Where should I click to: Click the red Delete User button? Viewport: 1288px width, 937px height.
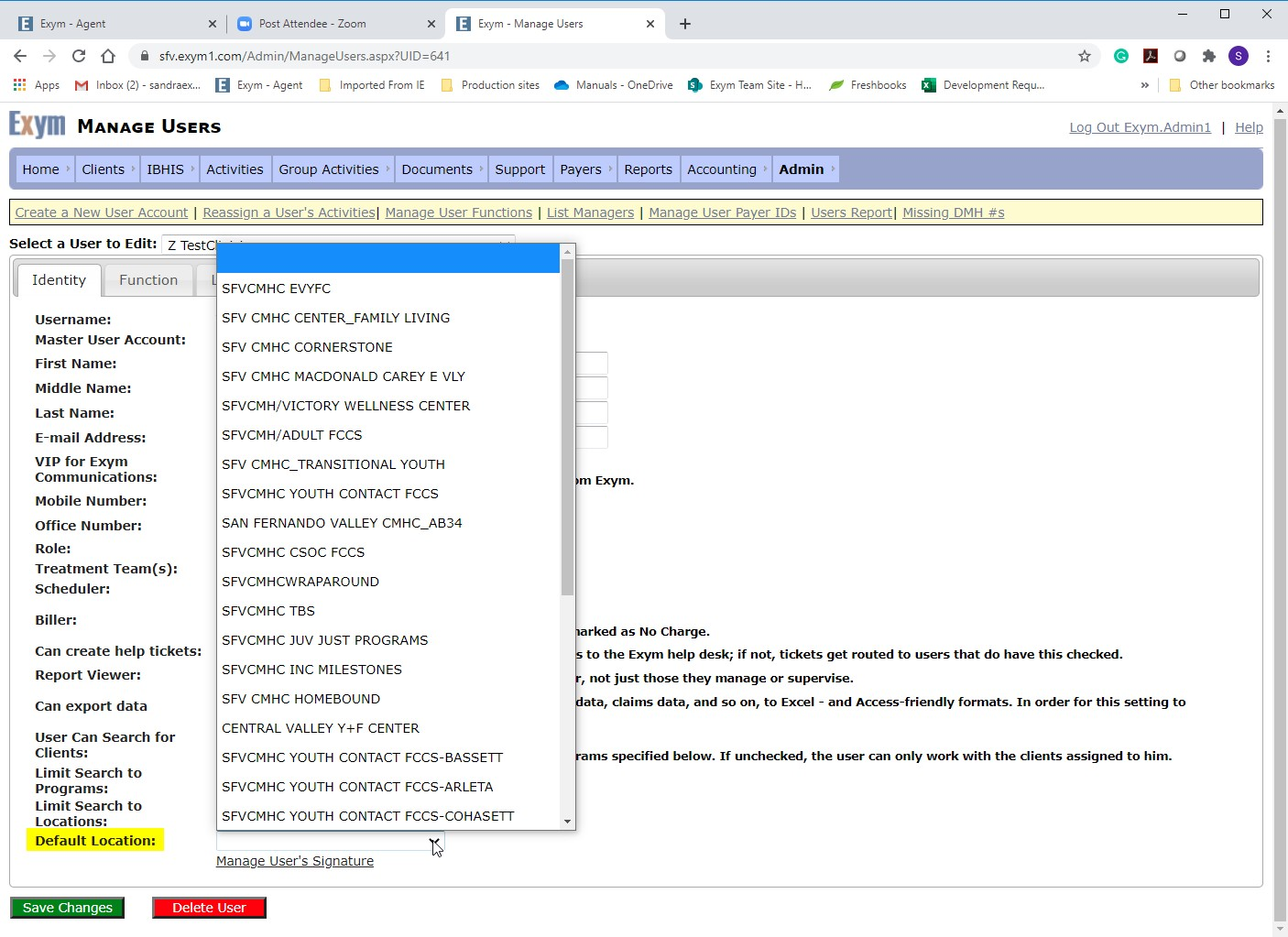[x=209, y=908]
